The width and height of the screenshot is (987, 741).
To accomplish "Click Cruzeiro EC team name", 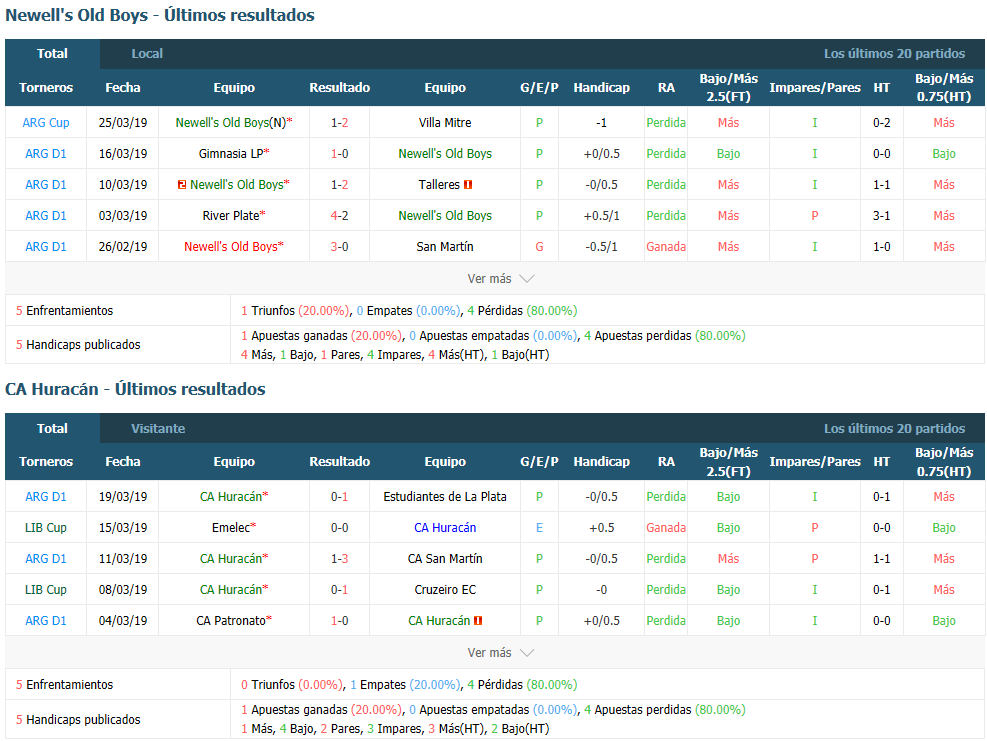I will 445,590.
